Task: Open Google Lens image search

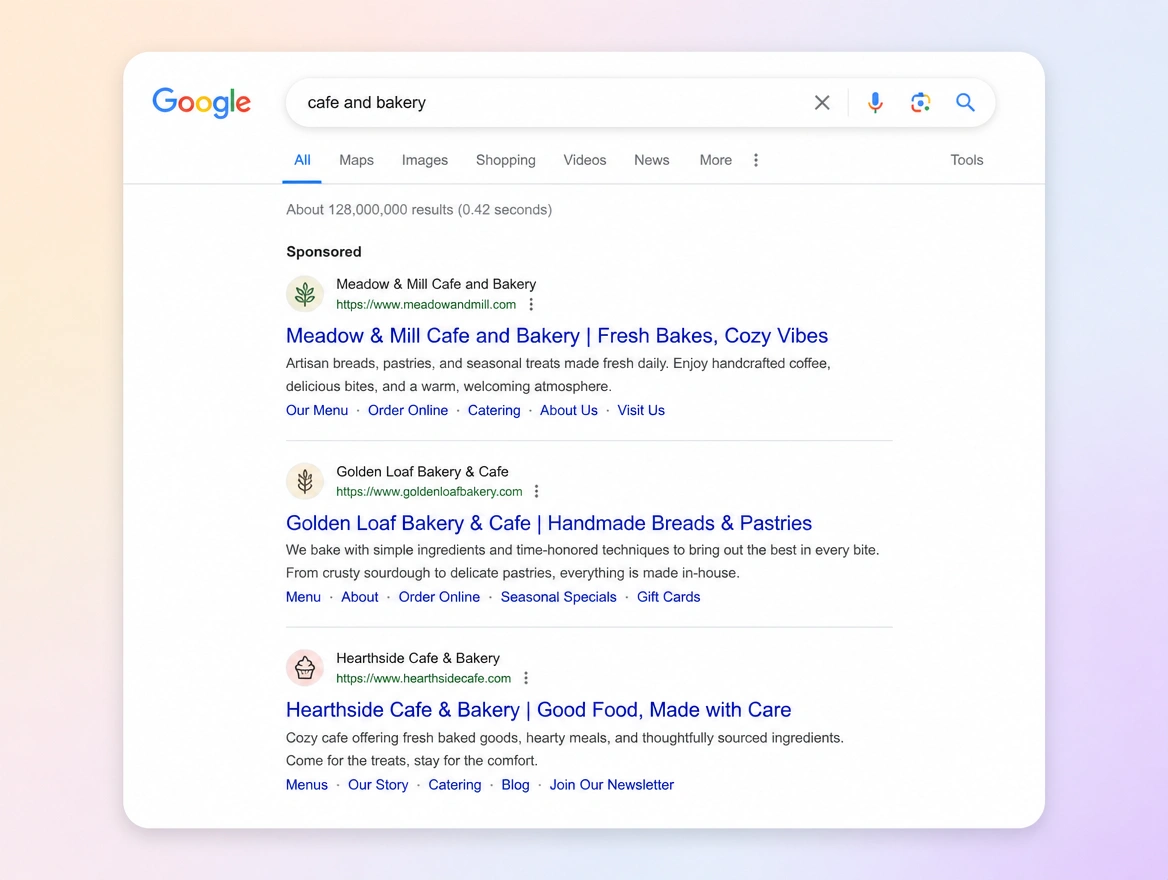Action: click(x=920, y=102)
